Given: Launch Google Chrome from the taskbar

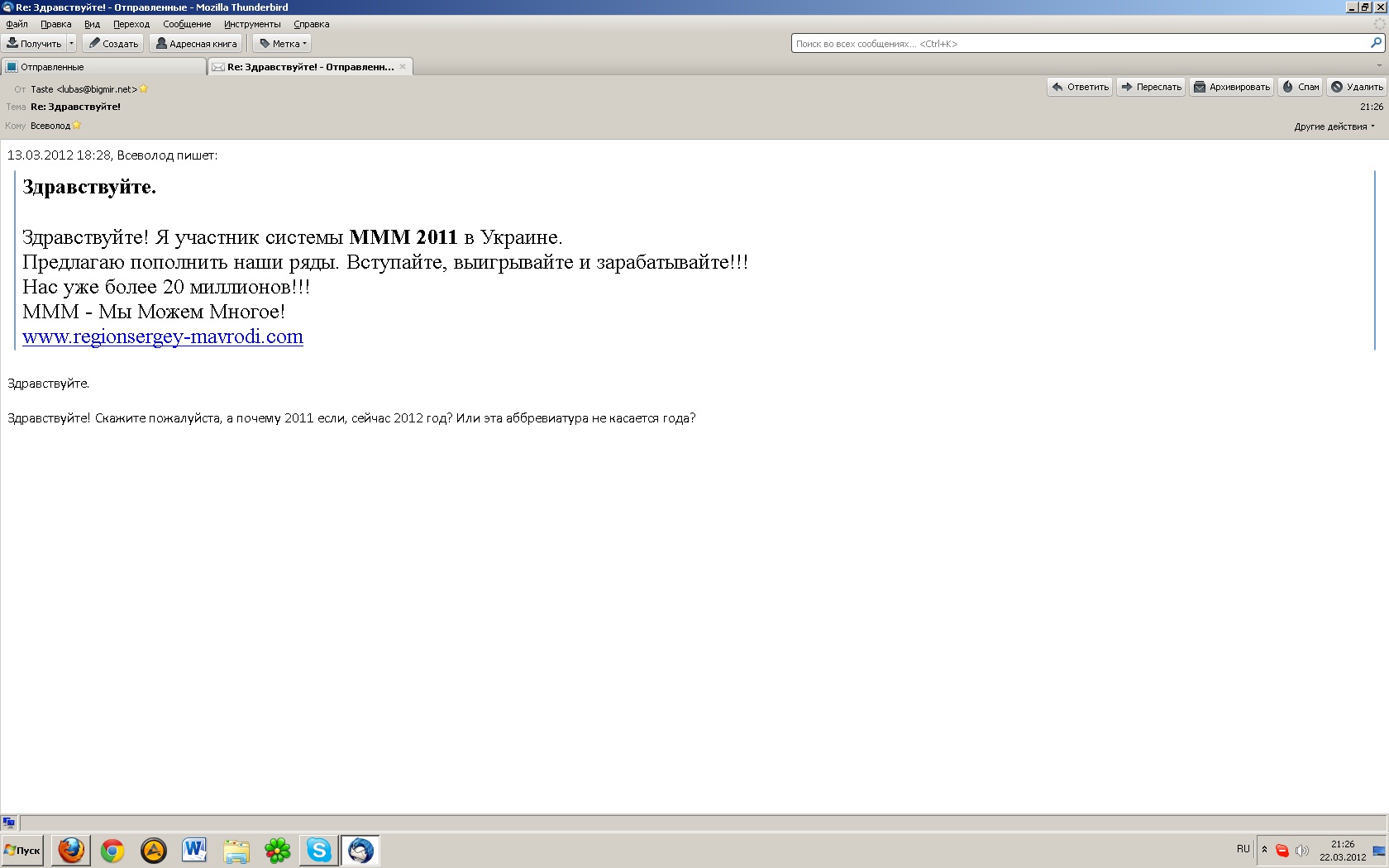Looking at the screenshot, I should [x=112, y=850].
